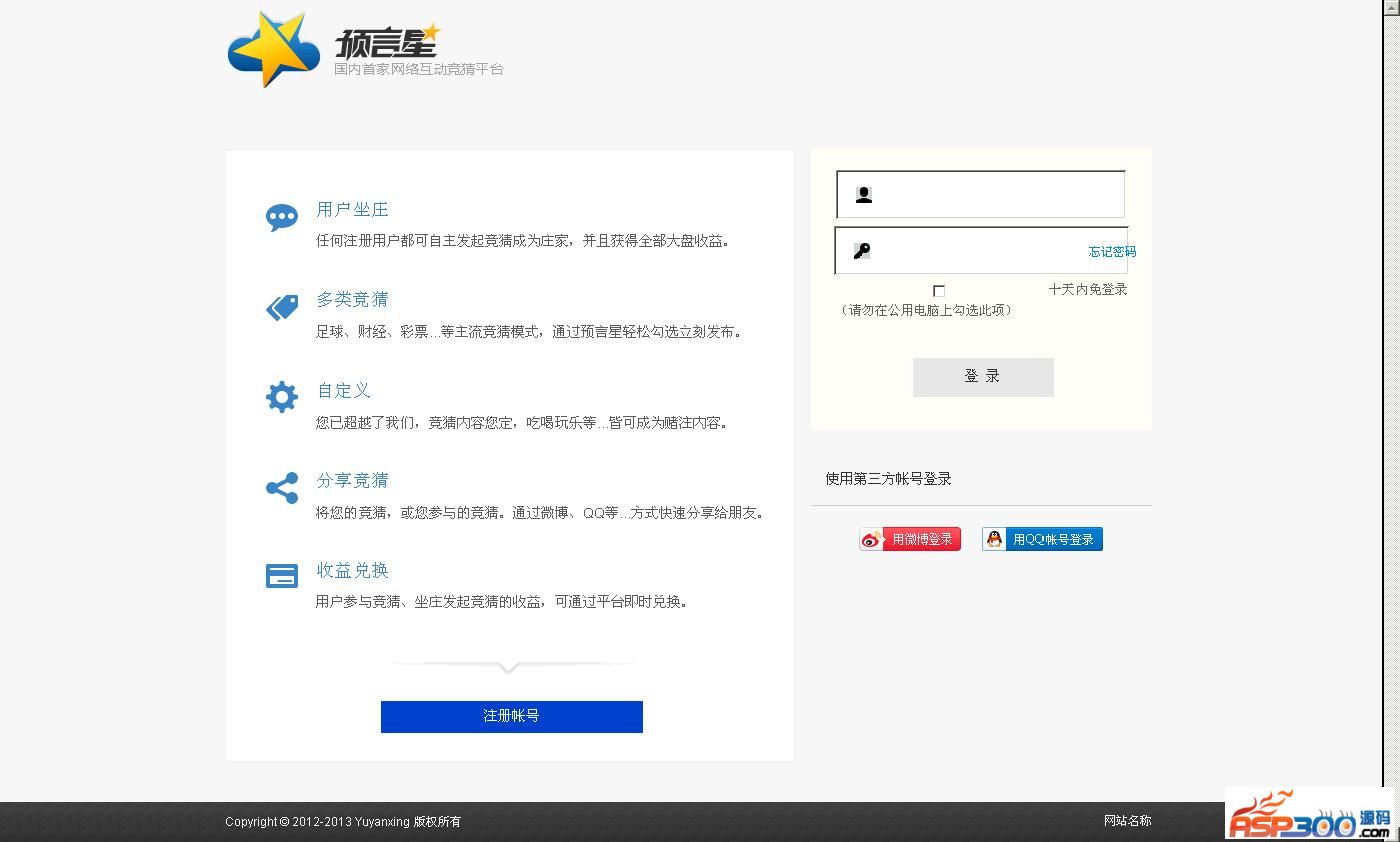
Task: Click the user icon in the username field
Action: [864, 195]
